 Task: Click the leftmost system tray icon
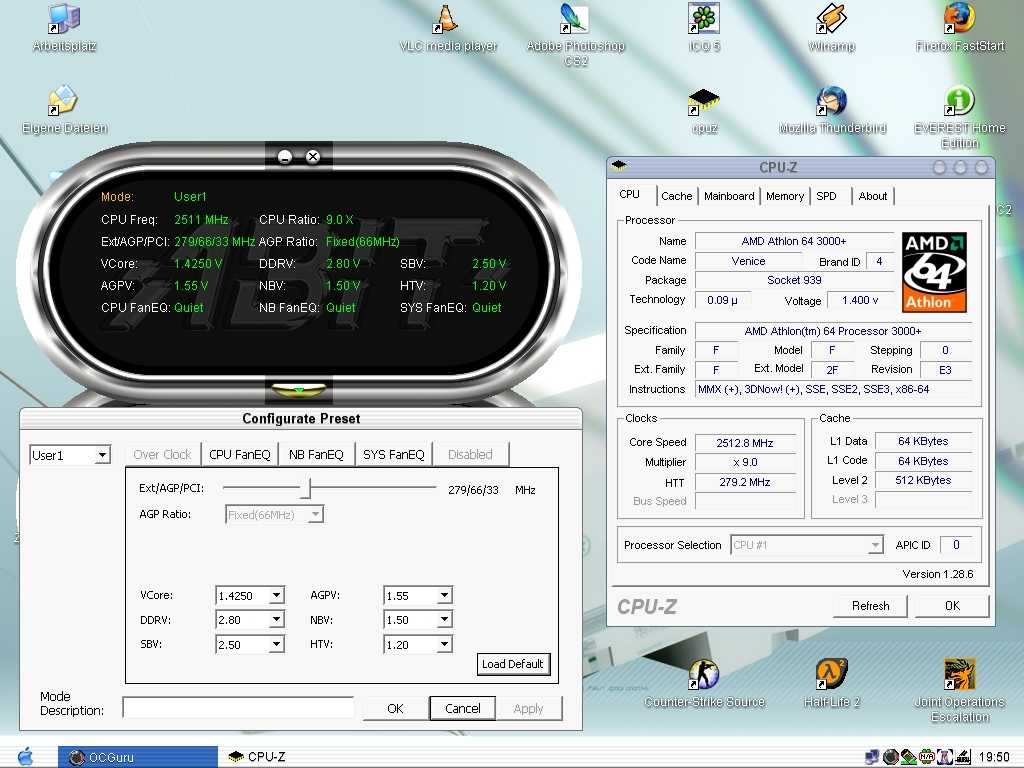tap(871, 757)
